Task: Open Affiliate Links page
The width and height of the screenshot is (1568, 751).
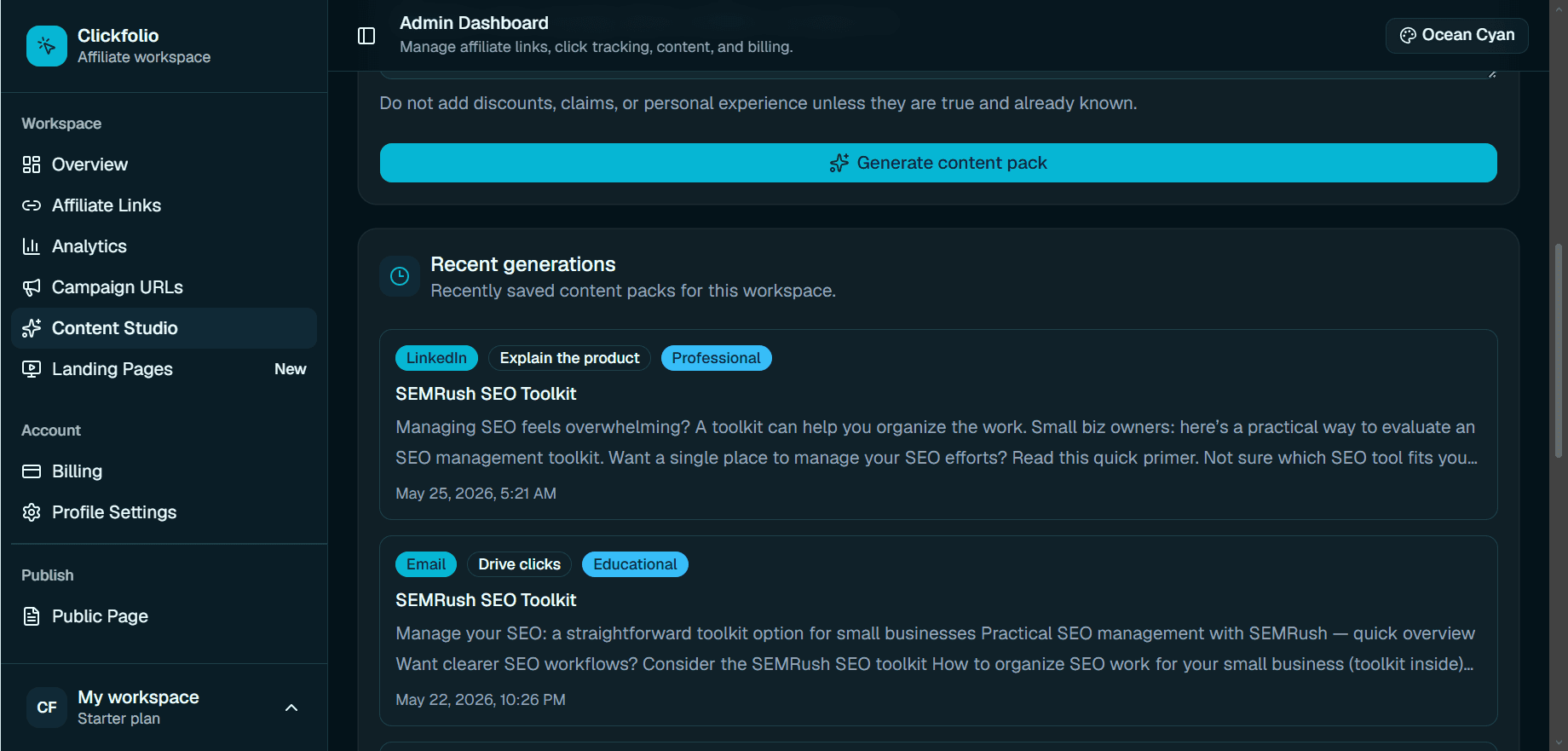Action: click(164, 205)
